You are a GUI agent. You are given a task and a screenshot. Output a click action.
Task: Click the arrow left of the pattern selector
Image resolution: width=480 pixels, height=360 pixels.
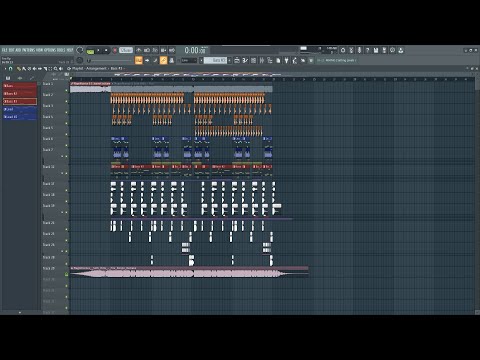coord(201,60)
